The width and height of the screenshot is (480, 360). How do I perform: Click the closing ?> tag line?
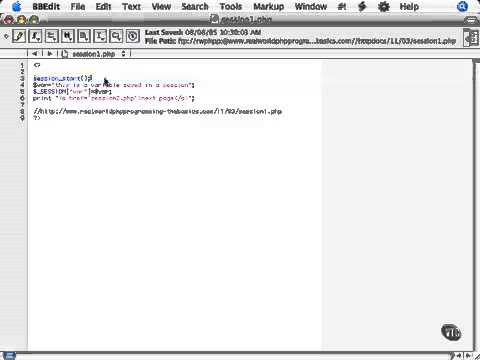(x=37, y=118)
